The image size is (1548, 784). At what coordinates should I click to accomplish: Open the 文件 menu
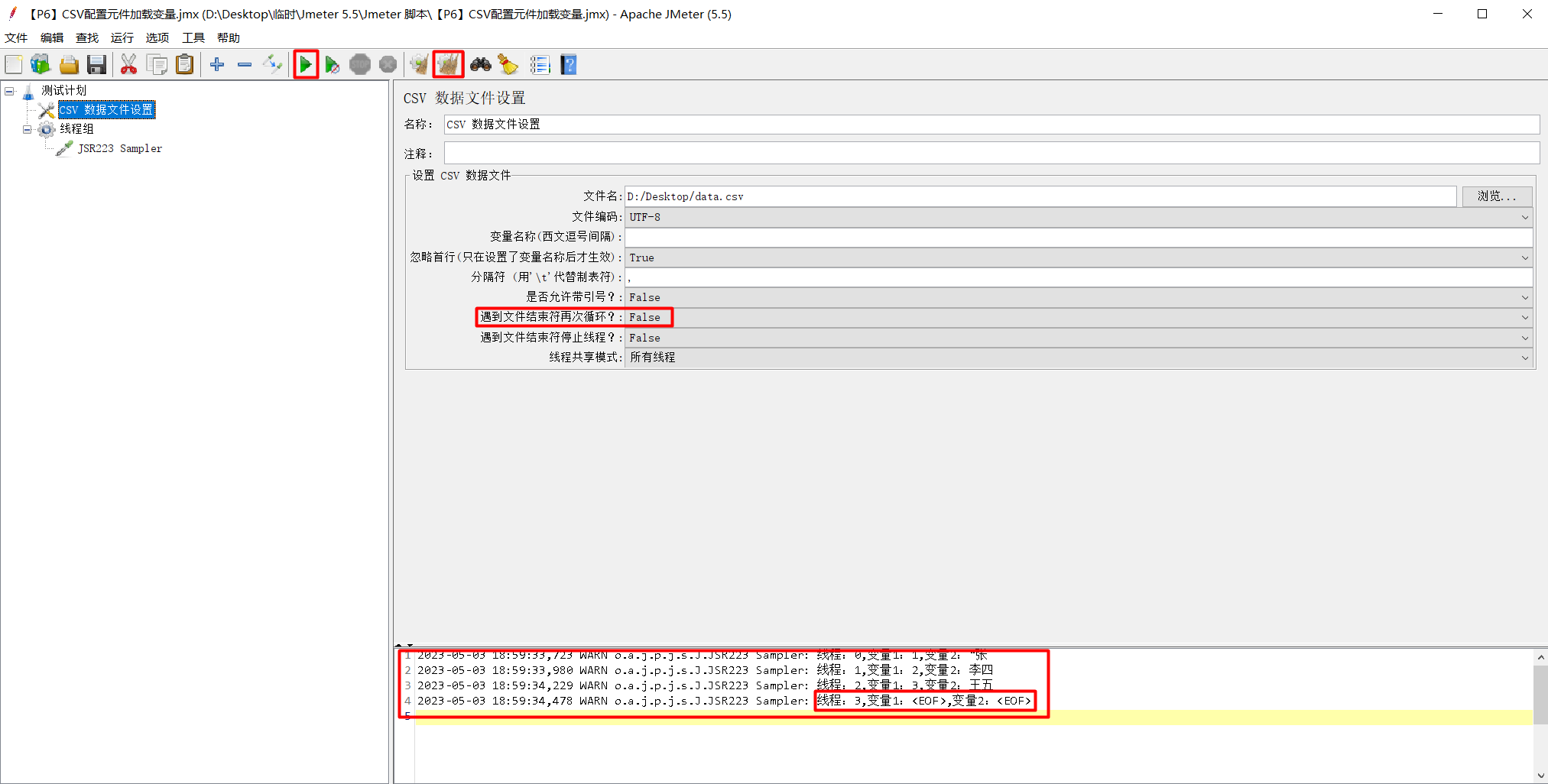pos(16,37)
